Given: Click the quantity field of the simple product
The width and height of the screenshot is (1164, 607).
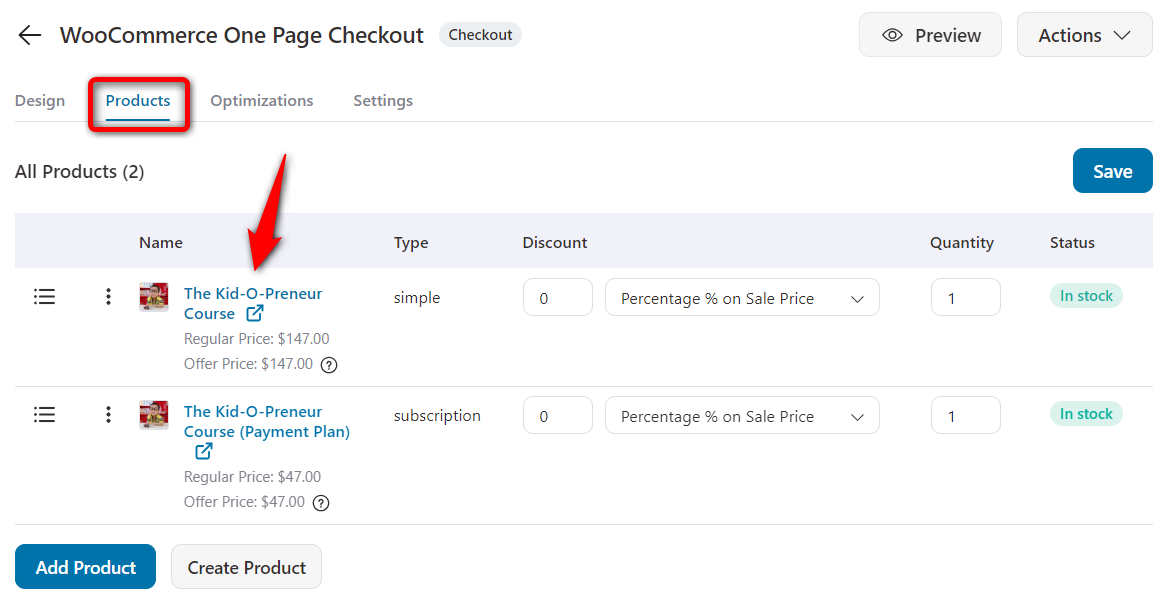Looking at the screenshot, I should [965, 297].
